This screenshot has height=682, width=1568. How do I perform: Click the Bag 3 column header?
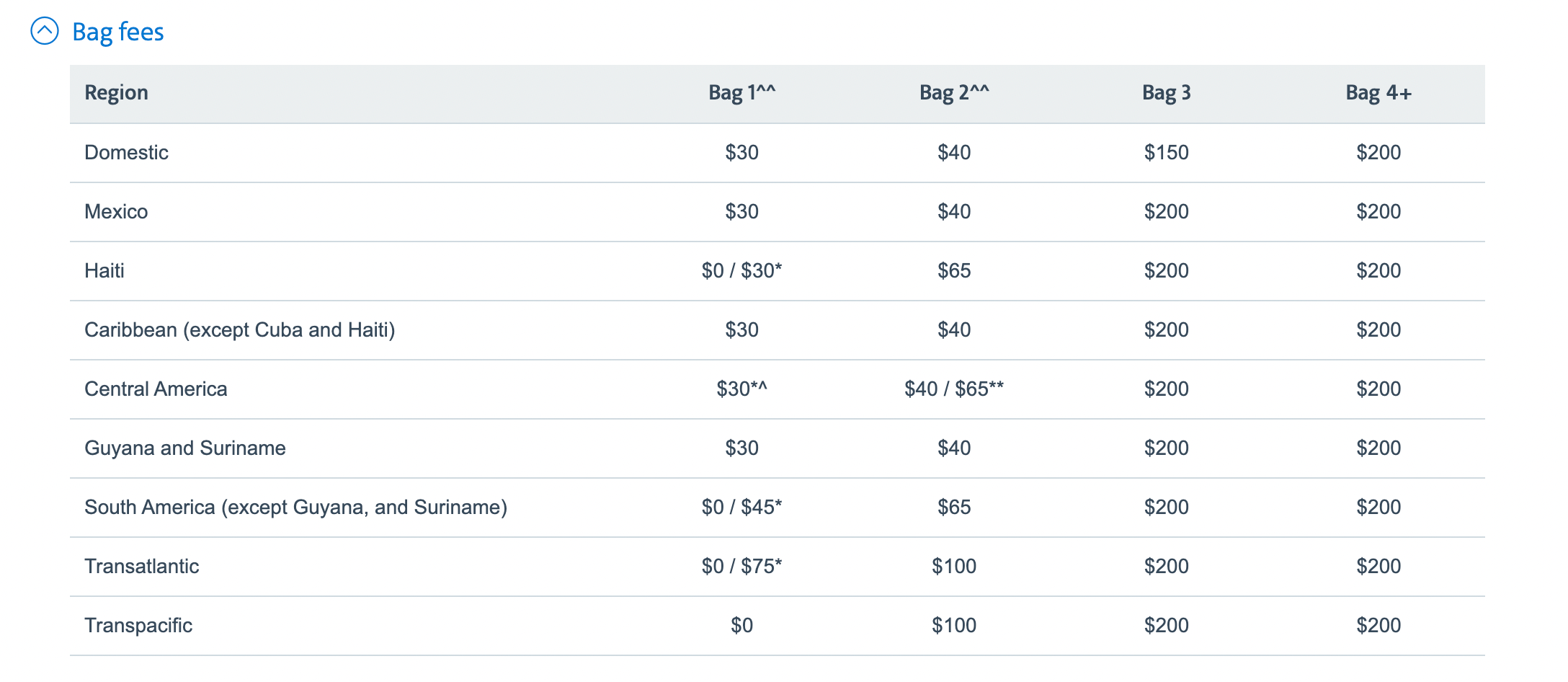[x=1166, y=93]
